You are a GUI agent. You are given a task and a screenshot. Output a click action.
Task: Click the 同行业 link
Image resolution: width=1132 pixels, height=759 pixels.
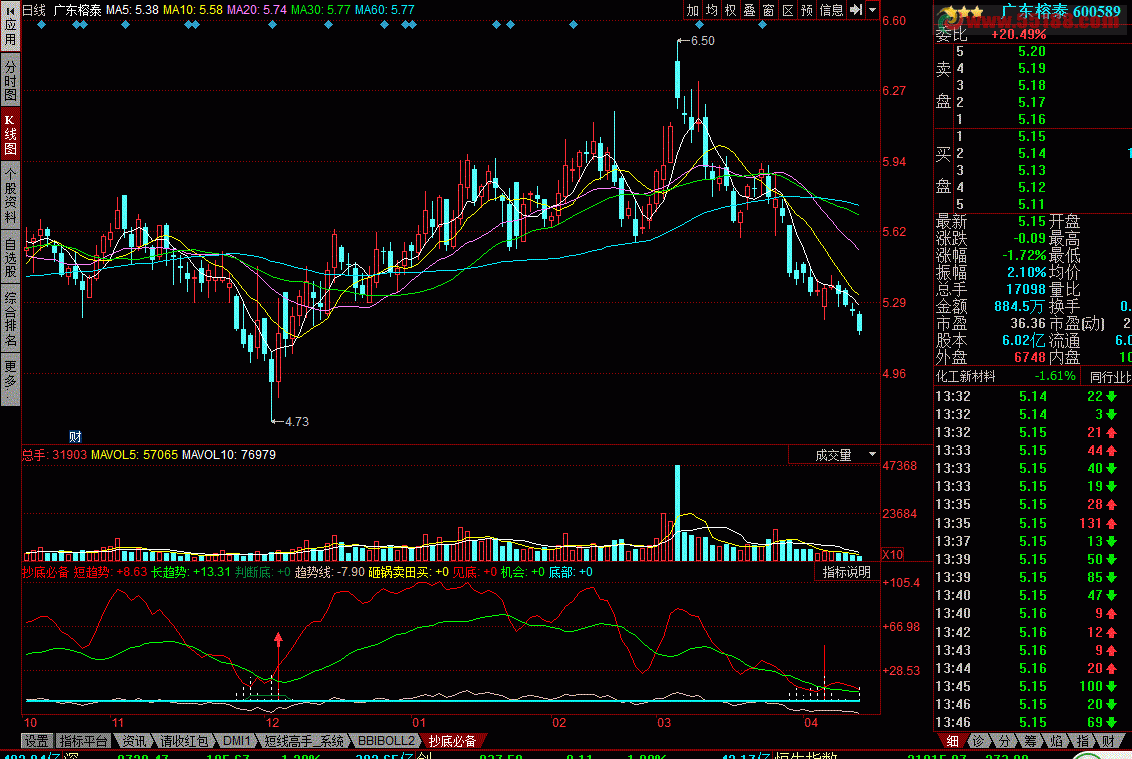pos(1110,376)
